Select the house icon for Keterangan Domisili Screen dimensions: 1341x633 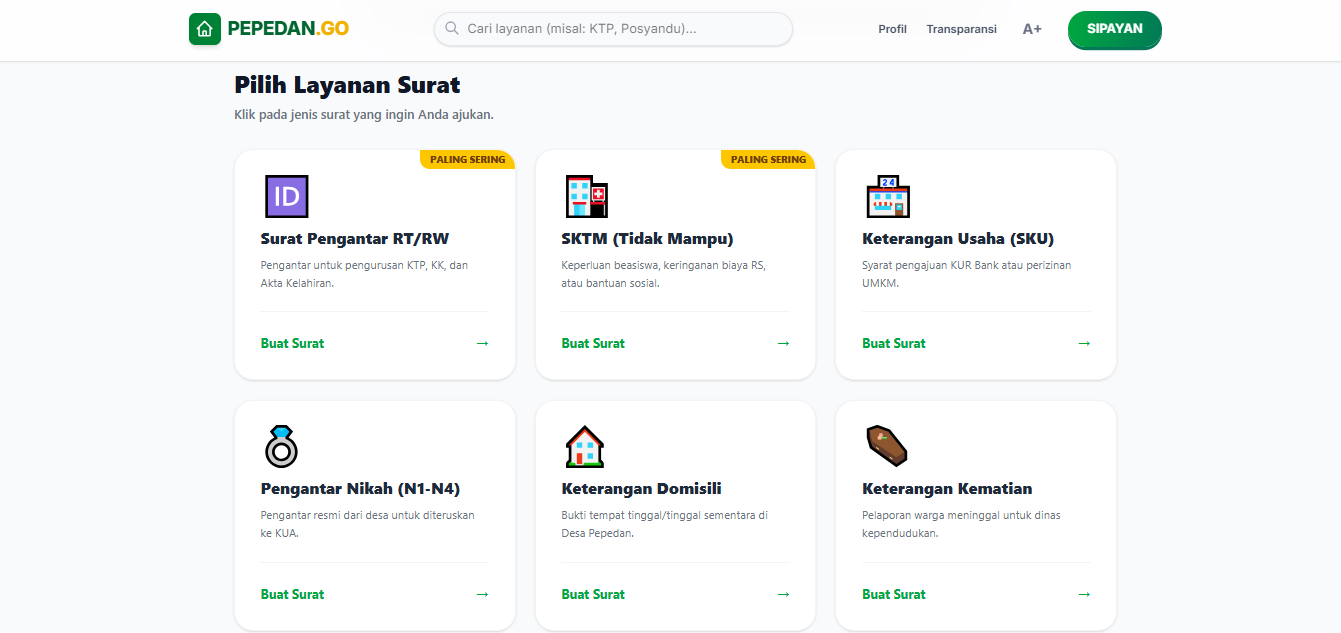pyautogui.click(x=585, y=446)
